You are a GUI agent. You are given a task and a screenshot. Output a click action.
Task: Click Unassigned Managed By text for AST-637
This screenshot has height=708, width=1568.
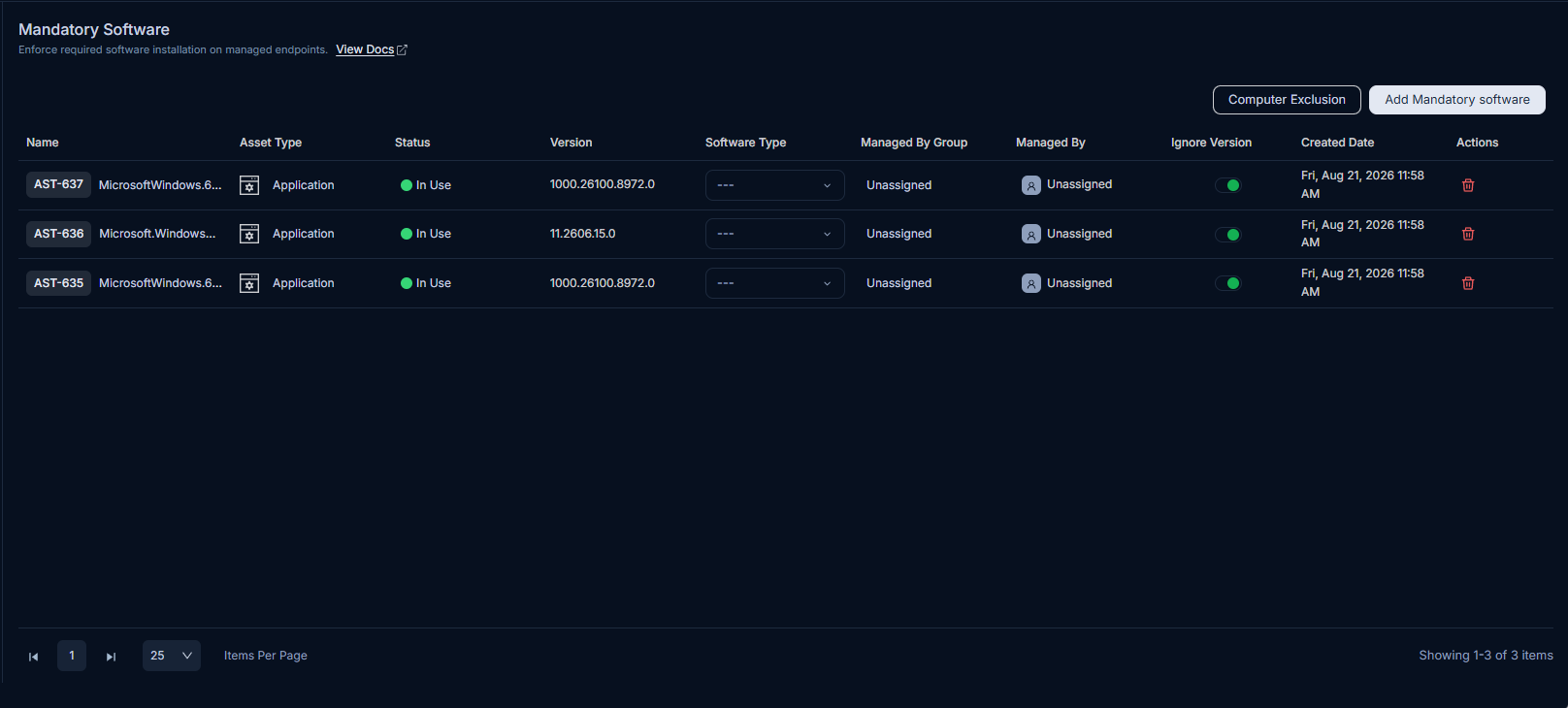pos(1079,184)
